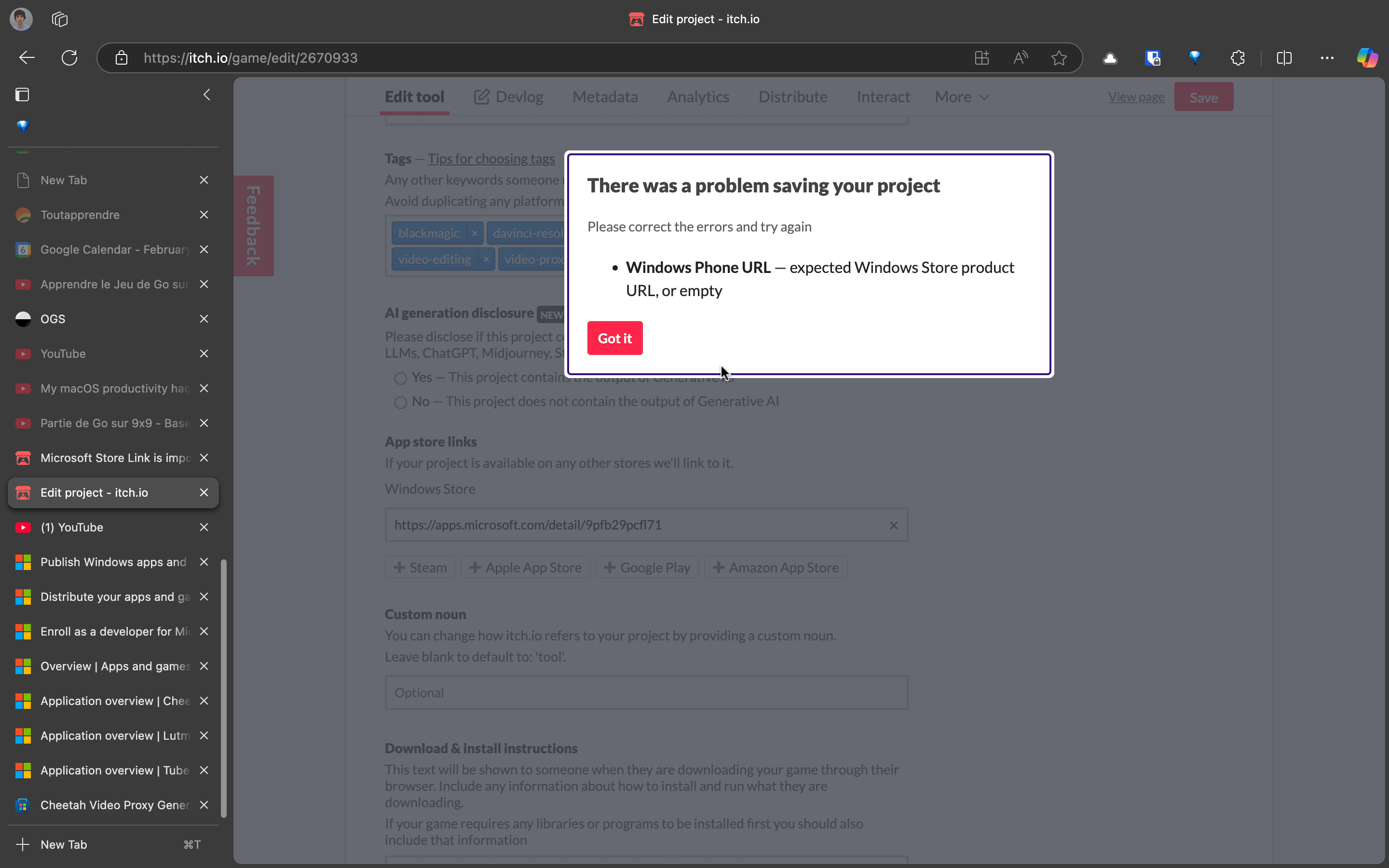The height and width of the screenshot is (868, 1389).
Task: Add a Steam store link
Action: click(x=420, y=567)
